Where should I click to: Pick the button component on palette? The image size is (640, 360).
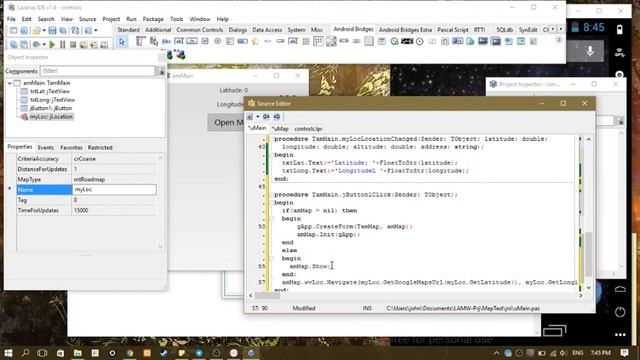[x=192, y=41]
